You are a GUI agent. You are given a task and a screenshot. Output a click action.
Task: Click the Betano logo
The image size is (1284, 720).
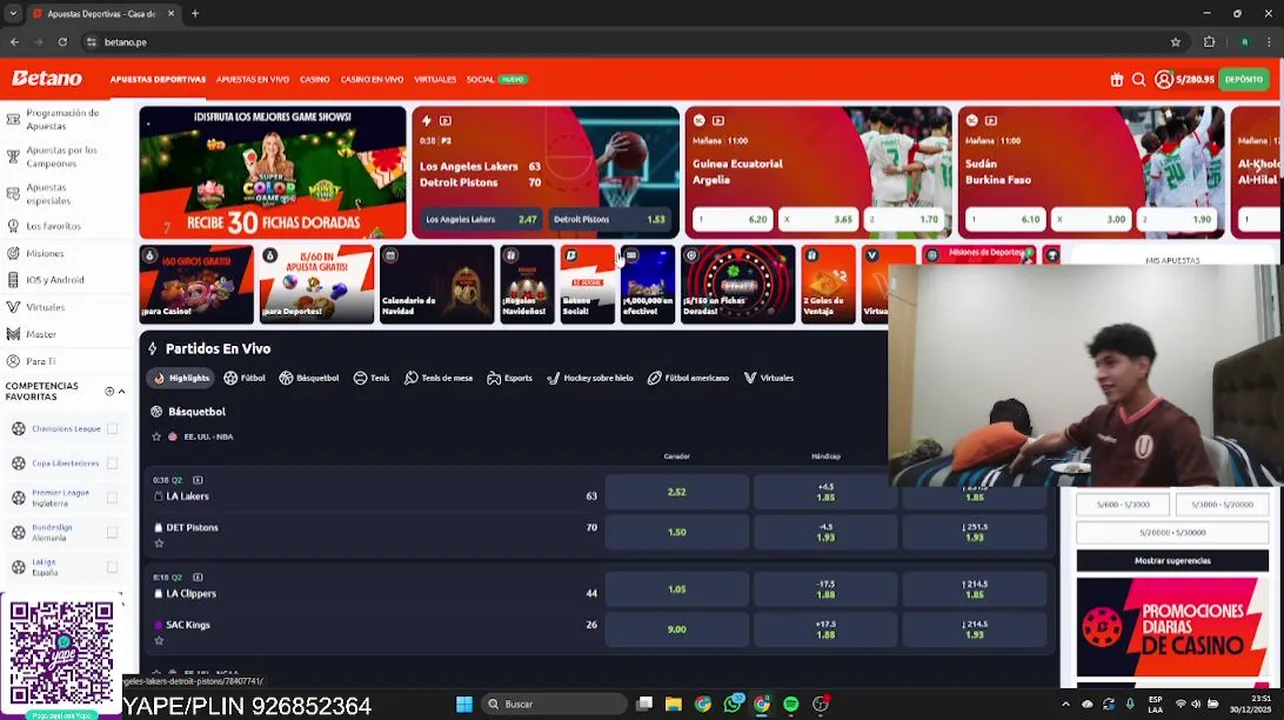click(x=46, y=78)
